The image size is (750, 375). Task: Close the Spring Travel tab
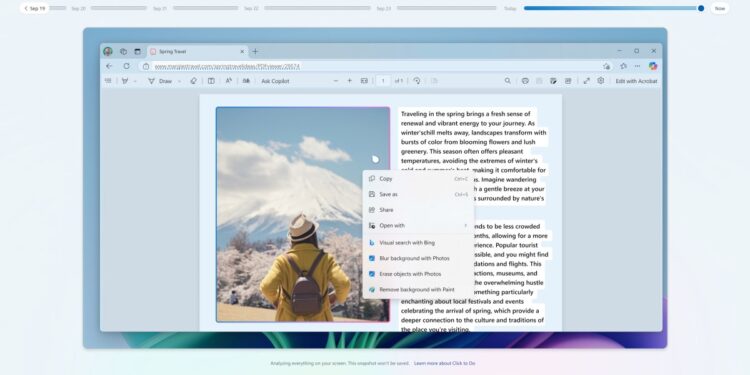point(242,51)
